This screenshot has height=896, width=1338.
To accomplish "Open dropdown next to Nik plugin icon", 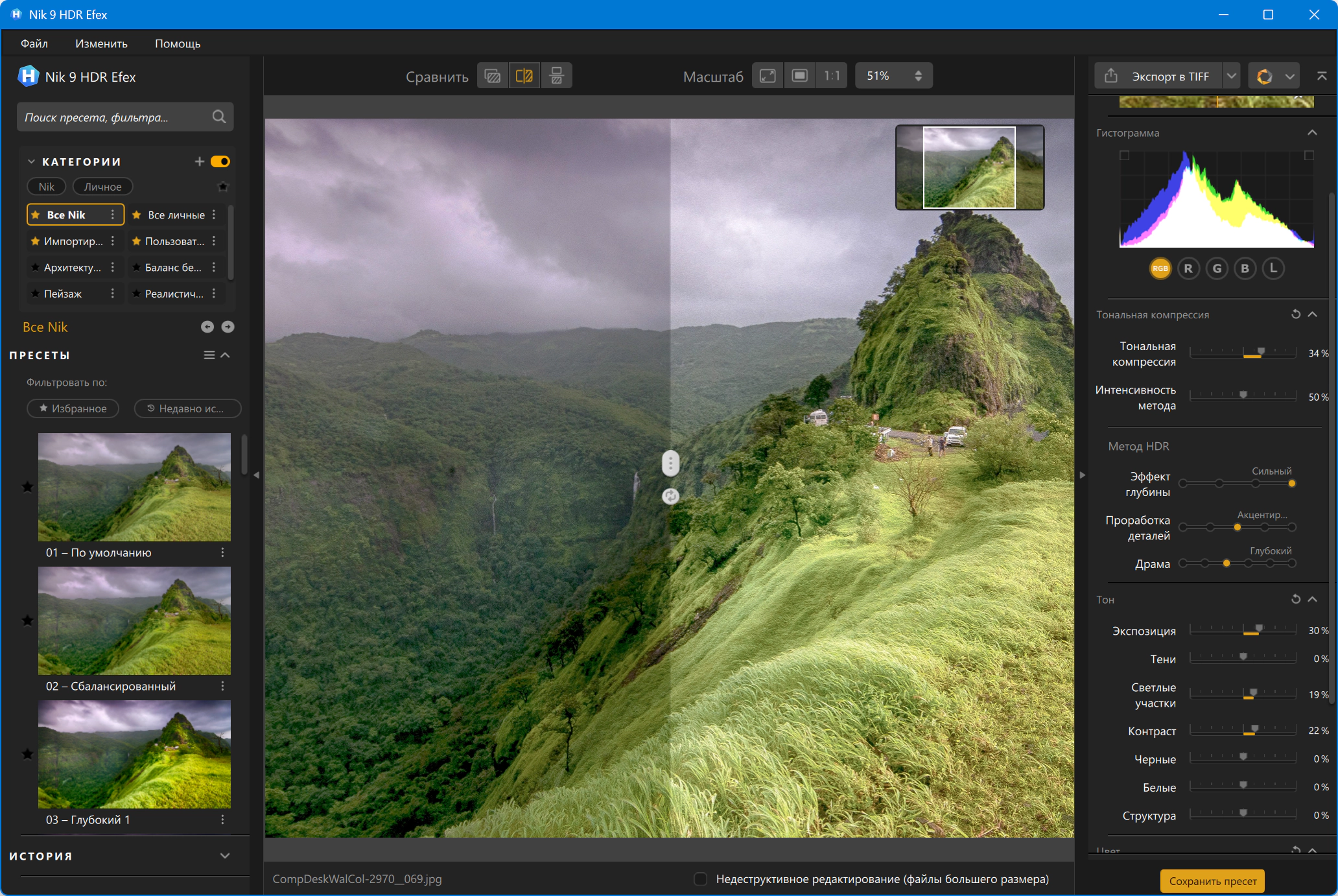I will click(x=1290, y=76).
